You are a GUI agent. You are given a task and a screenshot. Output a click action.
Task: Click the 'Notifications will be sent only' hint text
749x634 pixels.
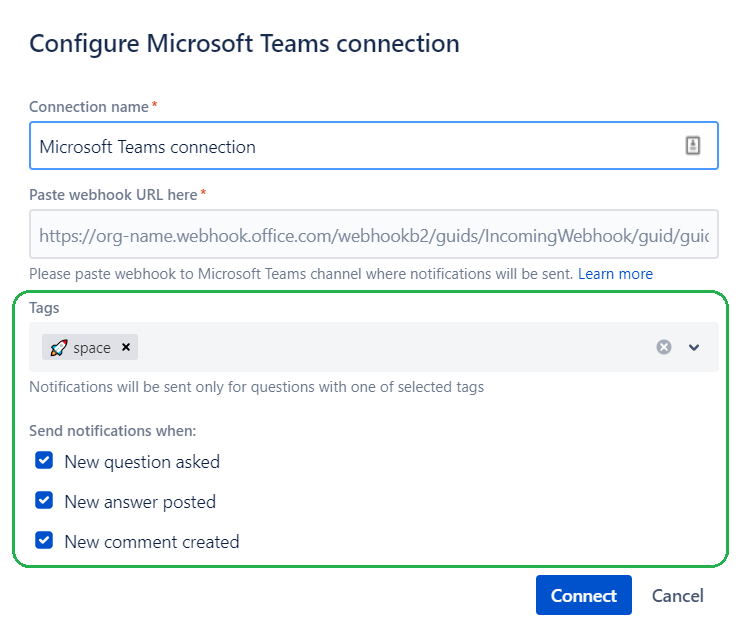(x=257, y=387)
